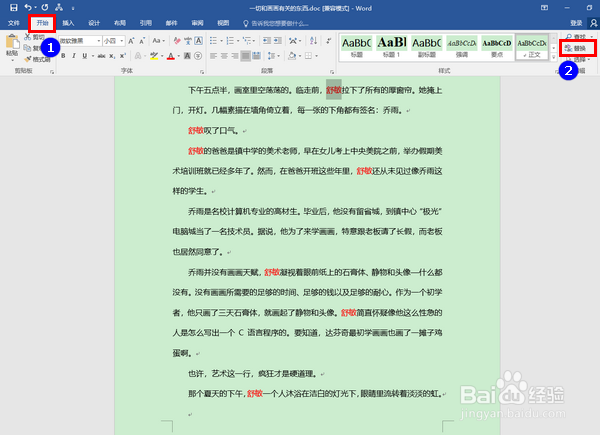Increase paragraph indent
This screenshot has height=435, width=600.
coord(278,41)
